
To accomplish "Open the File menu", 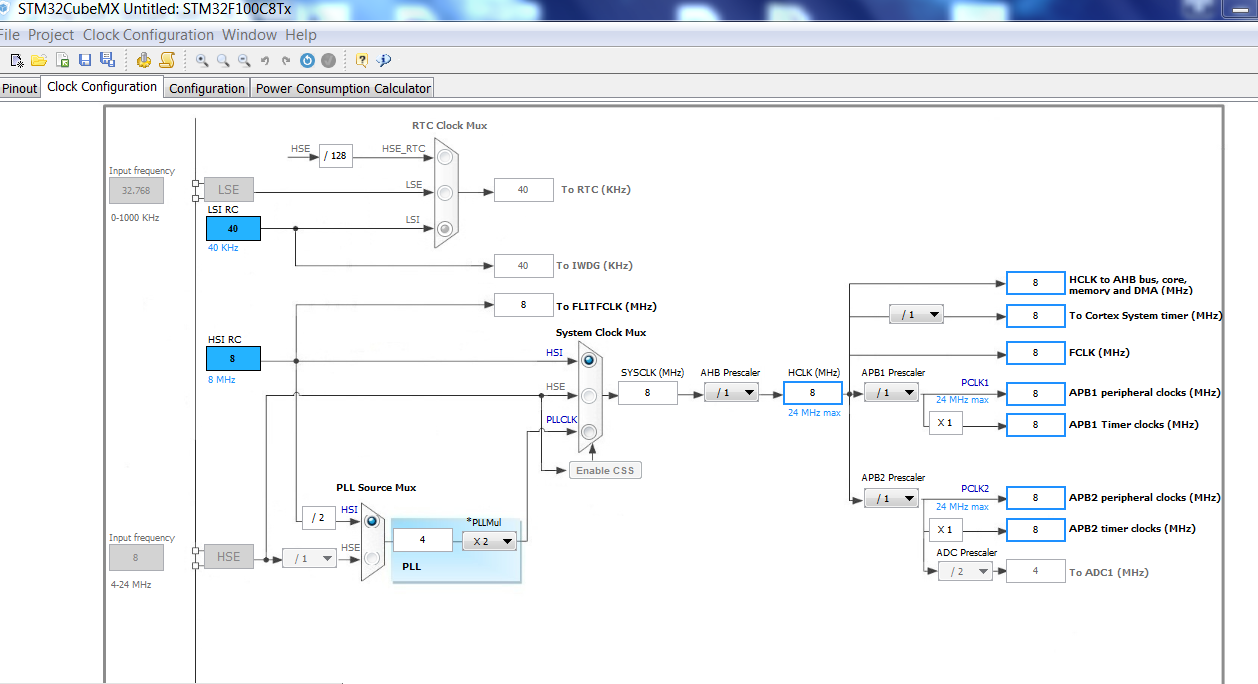I will click(10, 35).
